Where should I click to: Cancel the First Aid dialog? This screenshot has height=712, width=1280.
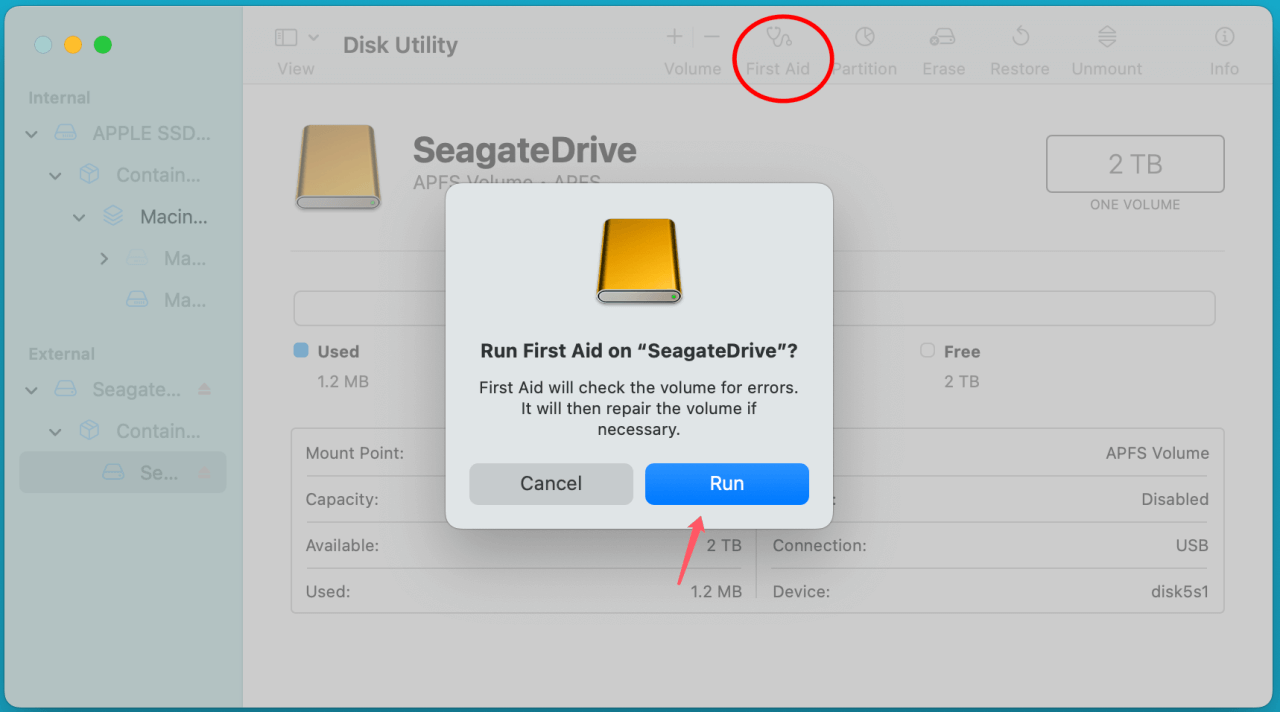point(550,484)
